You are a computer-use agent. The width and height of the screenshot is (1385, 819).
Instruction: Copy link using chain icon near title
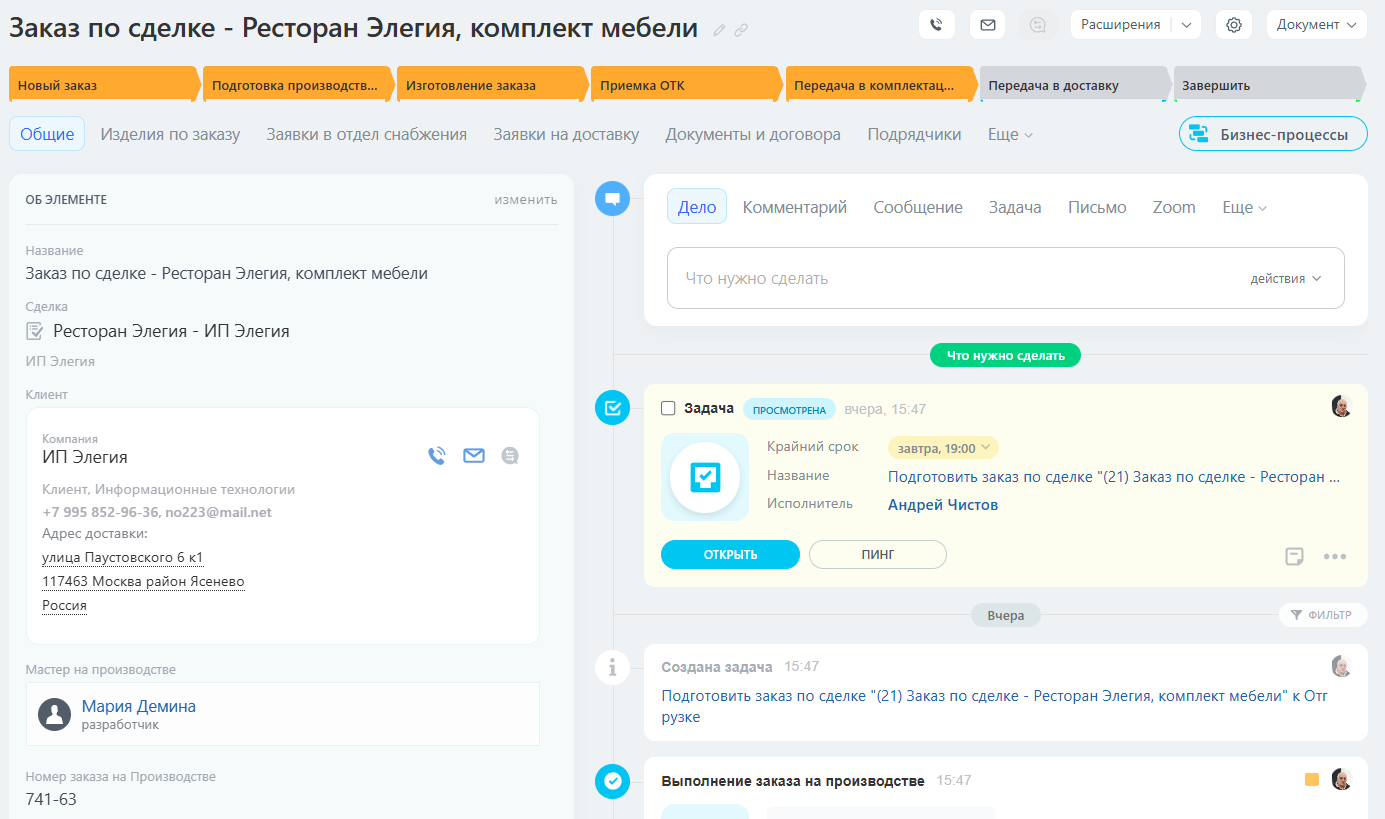tap(741, 30)
